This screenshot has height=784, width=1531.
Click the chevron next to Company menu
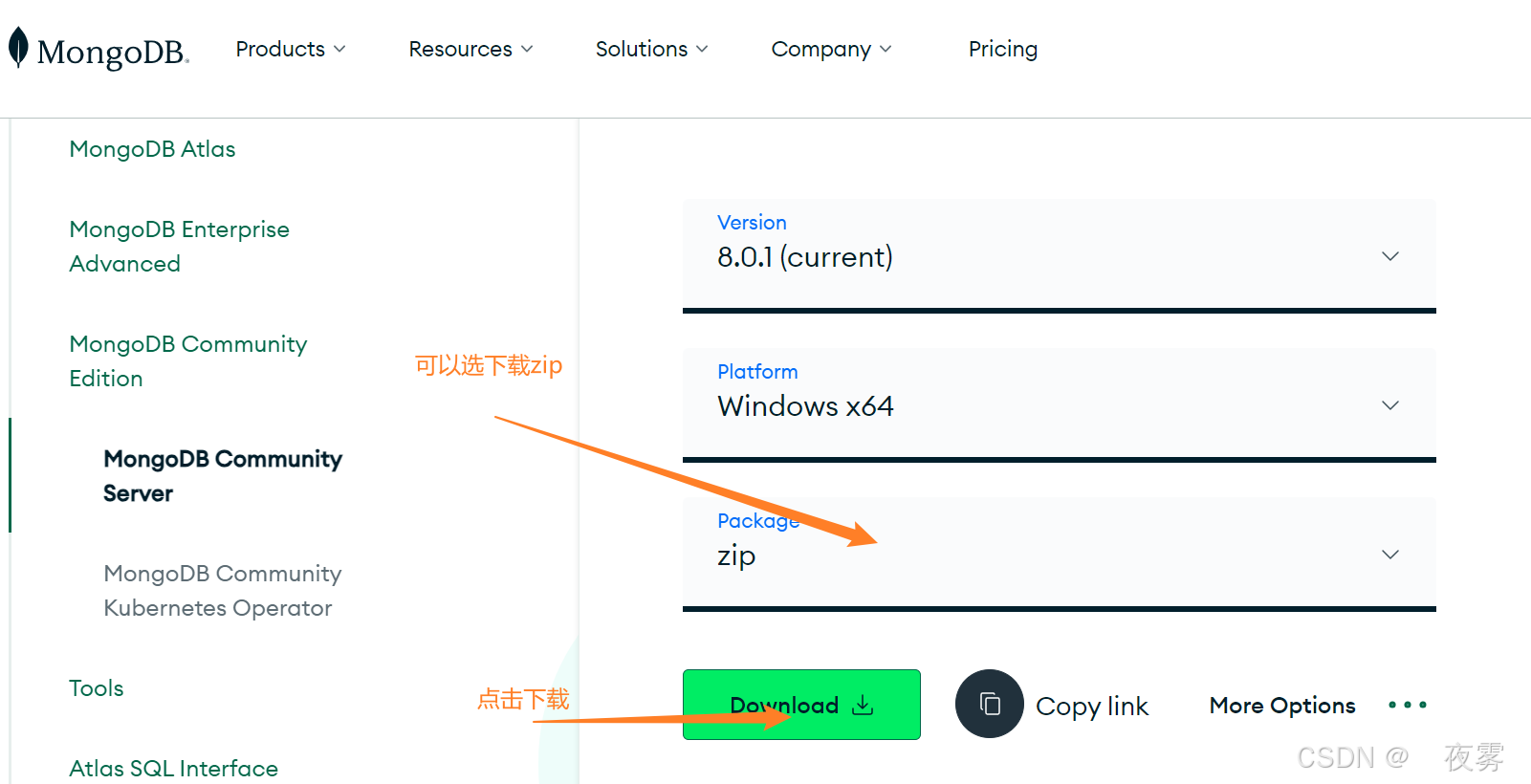[x=886, y=49]
